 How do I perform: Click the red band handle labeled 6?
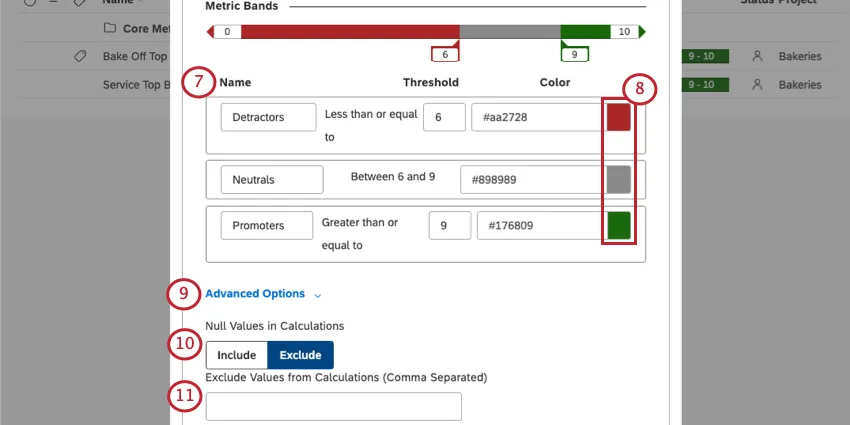tap(445, 54)
